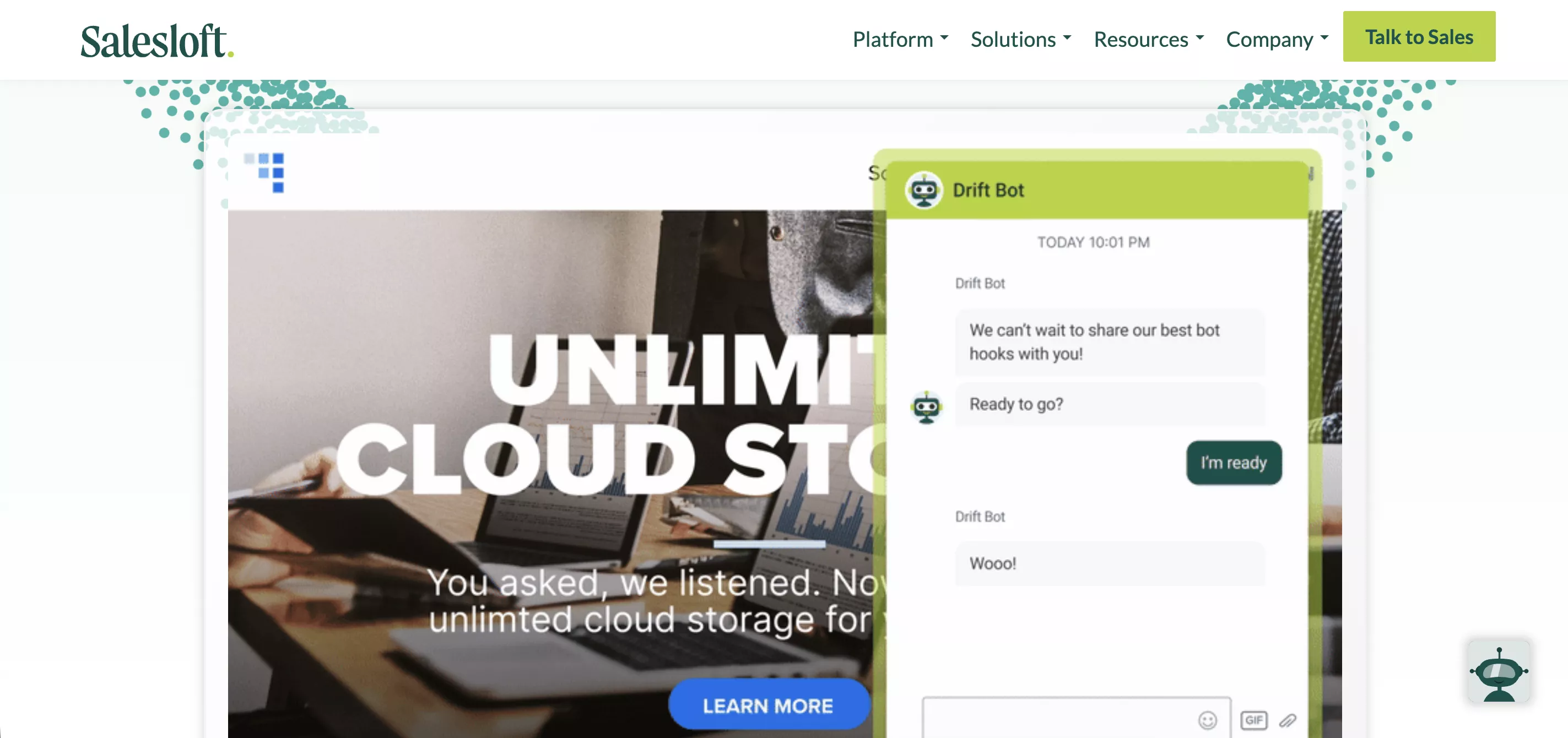Open the GIF picker icon
This screenshot has width=1568, height=738.
(x=1253, y=720)
